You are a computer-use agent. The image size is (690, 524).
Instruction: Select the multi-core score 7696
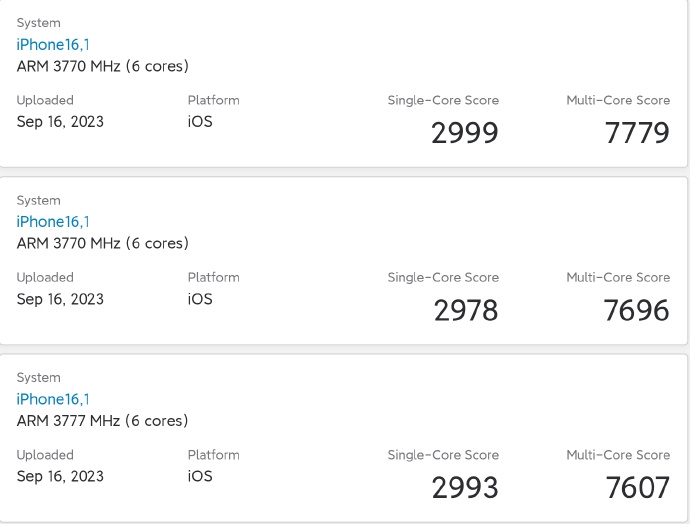click(637, 310)
